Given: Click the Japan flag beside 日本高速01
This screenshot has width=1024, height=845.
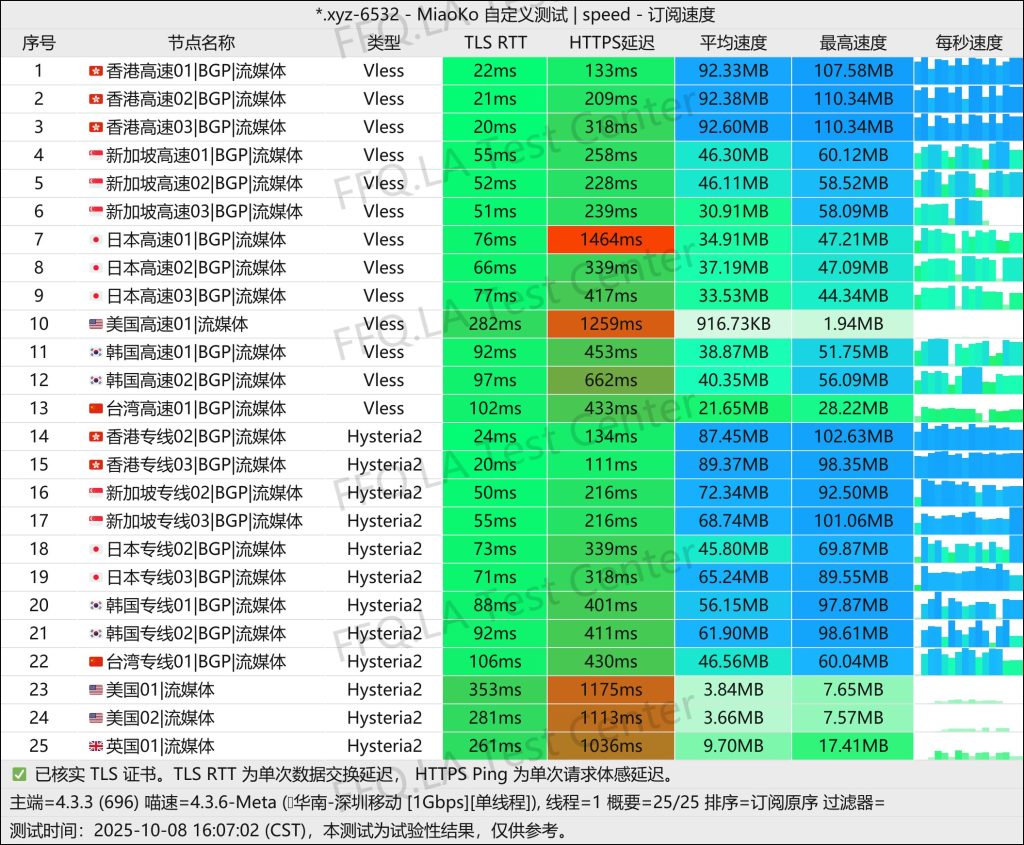Looking at the screenshot, I should click(95, 240).
